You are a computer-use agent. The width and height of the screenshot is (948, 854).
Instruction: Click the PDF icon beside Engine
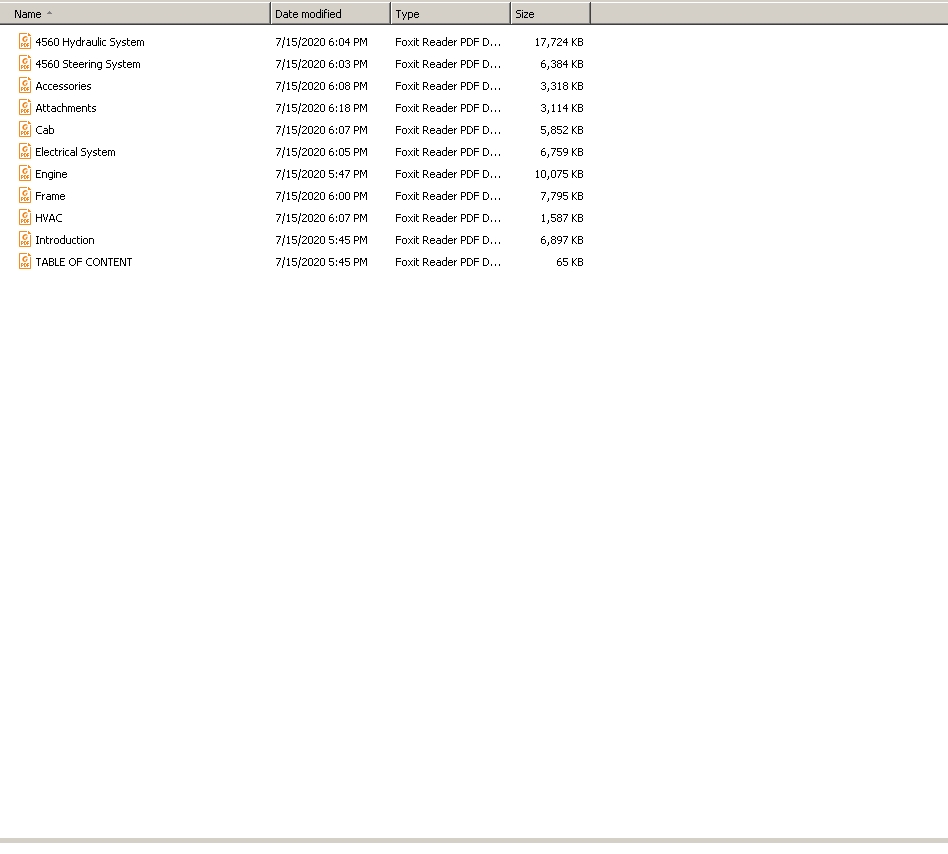coord(25,173)
